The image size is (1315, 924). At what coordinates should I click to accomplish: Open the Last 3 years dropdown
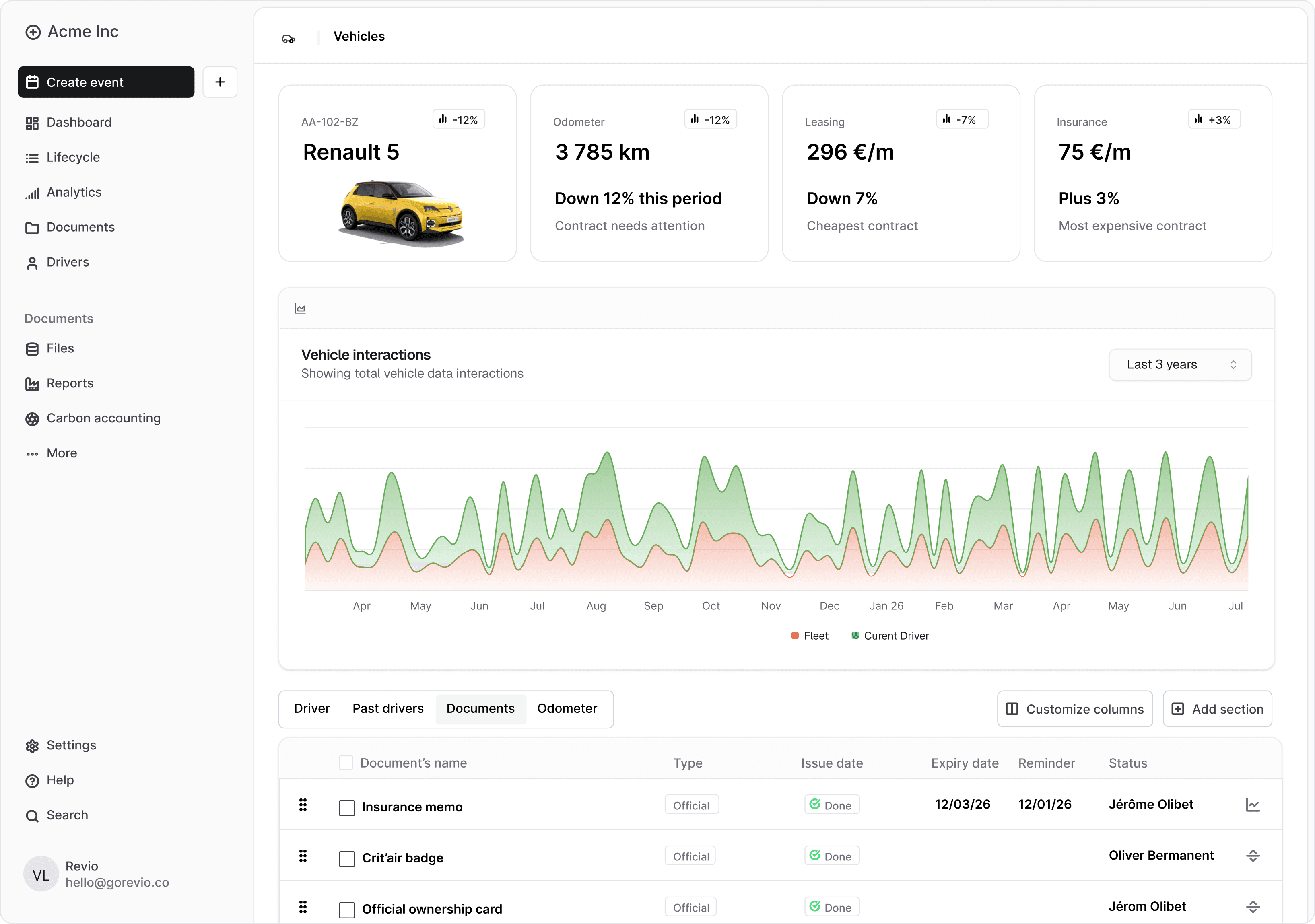pyautogui.click(x=1180, y=365)
